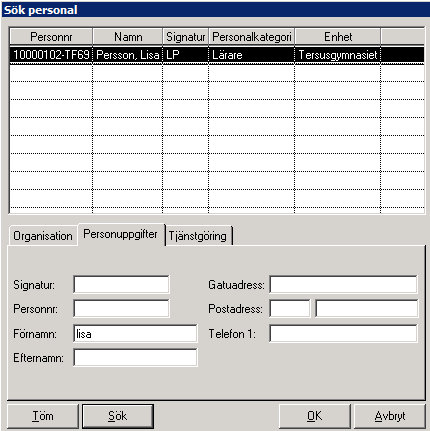The width and height of the screenshot is (430, 431).
Task: Sort by the Namn column header
Action: [128, 37]
